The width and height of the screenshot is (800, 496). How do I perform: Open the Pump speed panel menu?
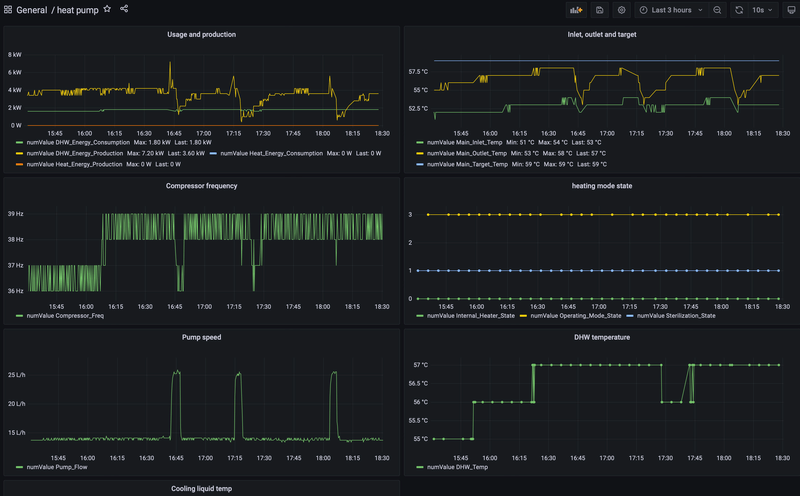pos(201,338)
